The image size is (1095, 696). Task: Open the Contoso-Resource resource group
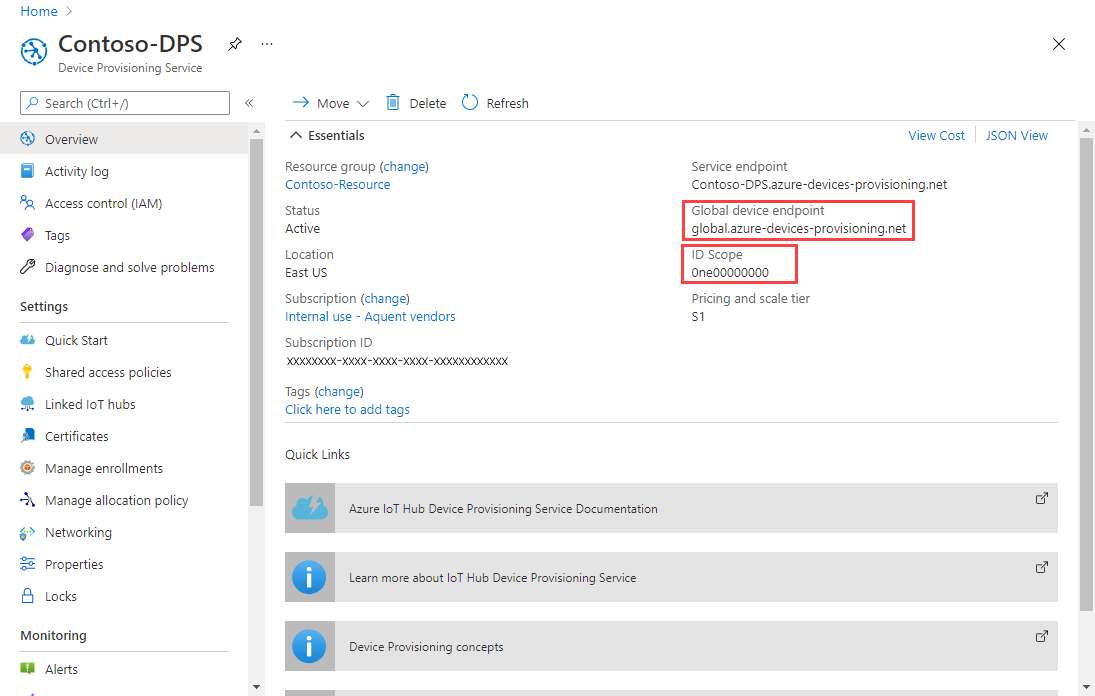[x=337, y=184]
